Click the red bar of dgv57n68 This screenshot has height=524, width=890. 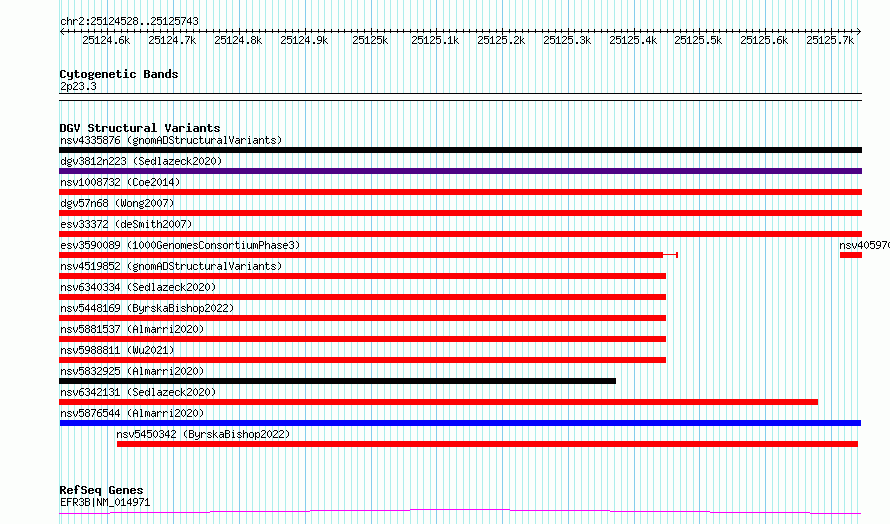460,213
